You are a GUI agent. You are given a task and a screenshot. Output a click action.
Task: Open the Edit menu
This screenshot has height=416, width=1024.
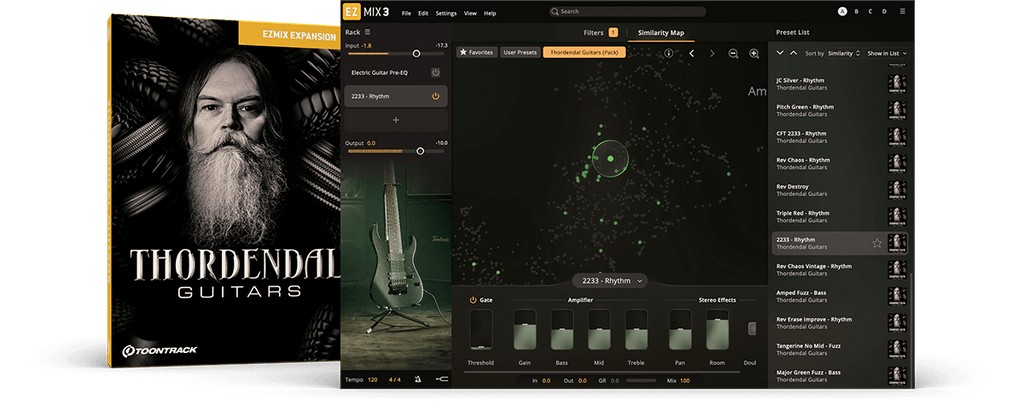click(423, 13)
